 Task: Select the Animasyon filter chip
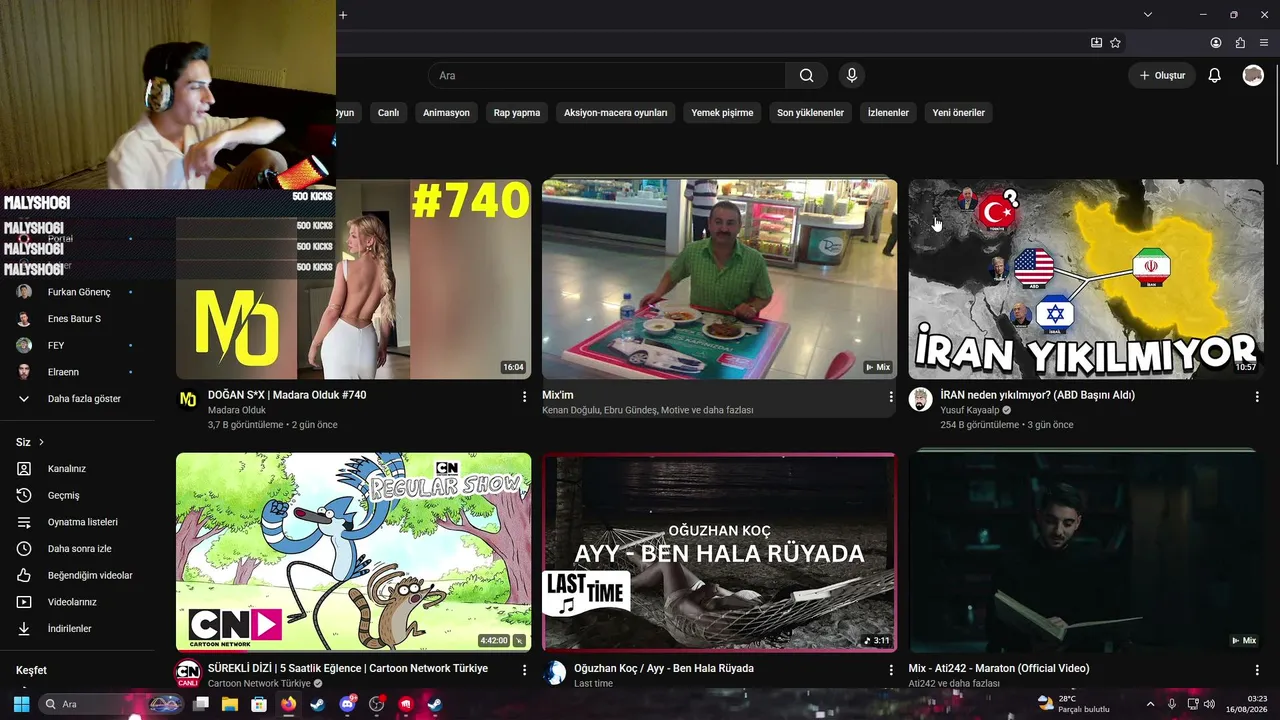tap(446, 113)
